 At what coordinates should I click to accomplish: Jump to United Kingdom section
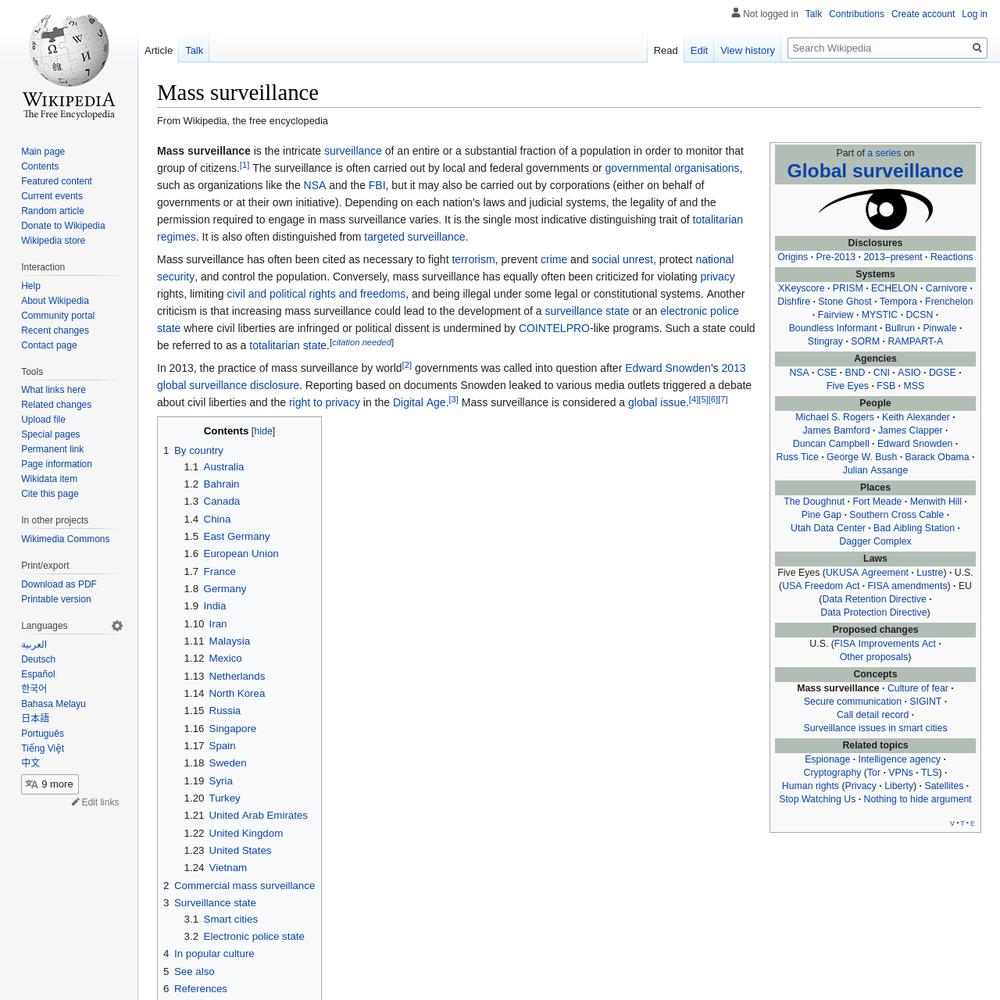coord(246,833)
